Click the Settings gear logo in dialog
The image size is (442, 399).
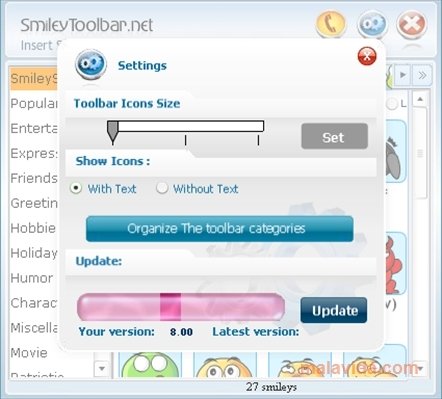click(91, 64)
